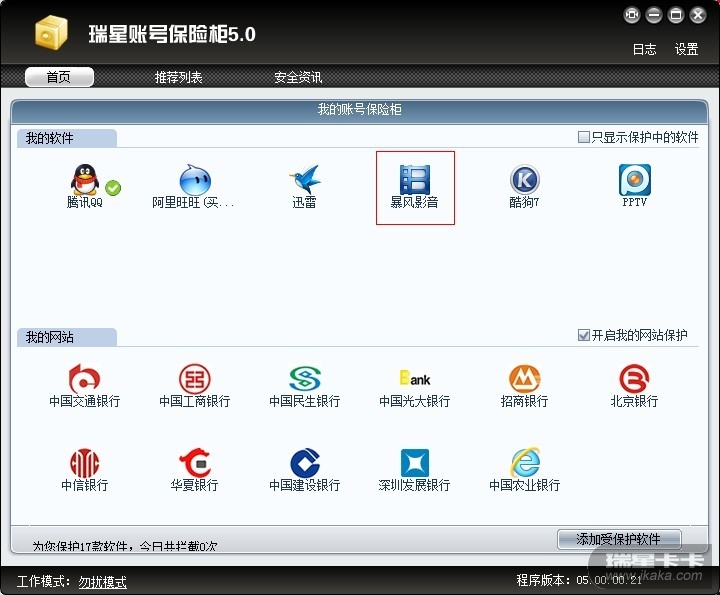Open the 中国交通银行 website icon
Viewport: 720px width, 595px height.
(84, 378)
